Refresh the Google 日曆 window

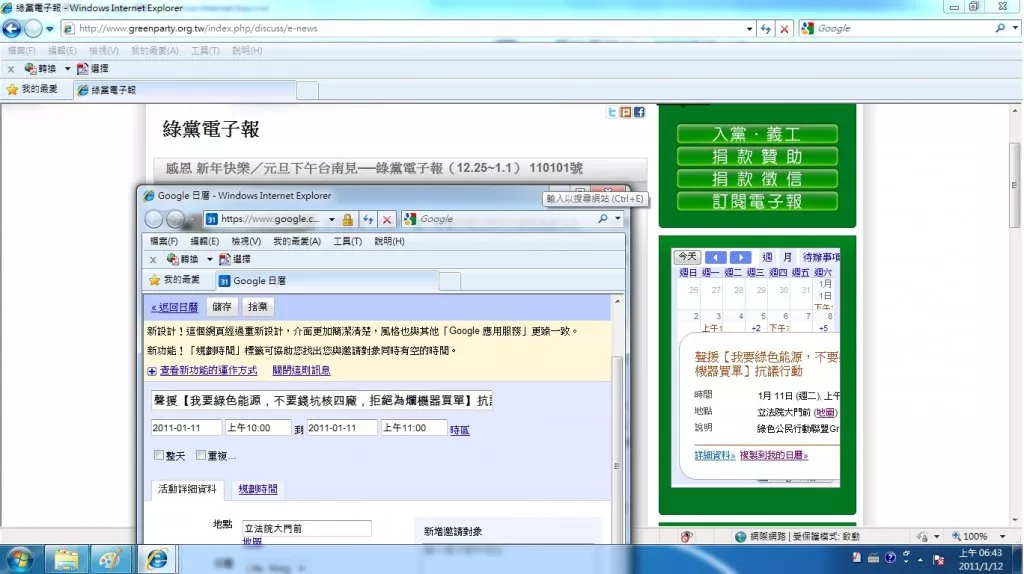pyautogui.click(x=368, y=219)
